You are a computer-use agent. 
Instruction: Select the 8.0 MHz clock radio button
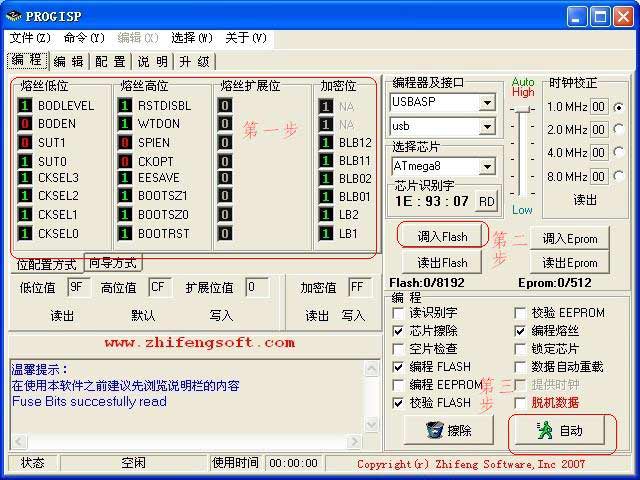[x=619, y=176]
